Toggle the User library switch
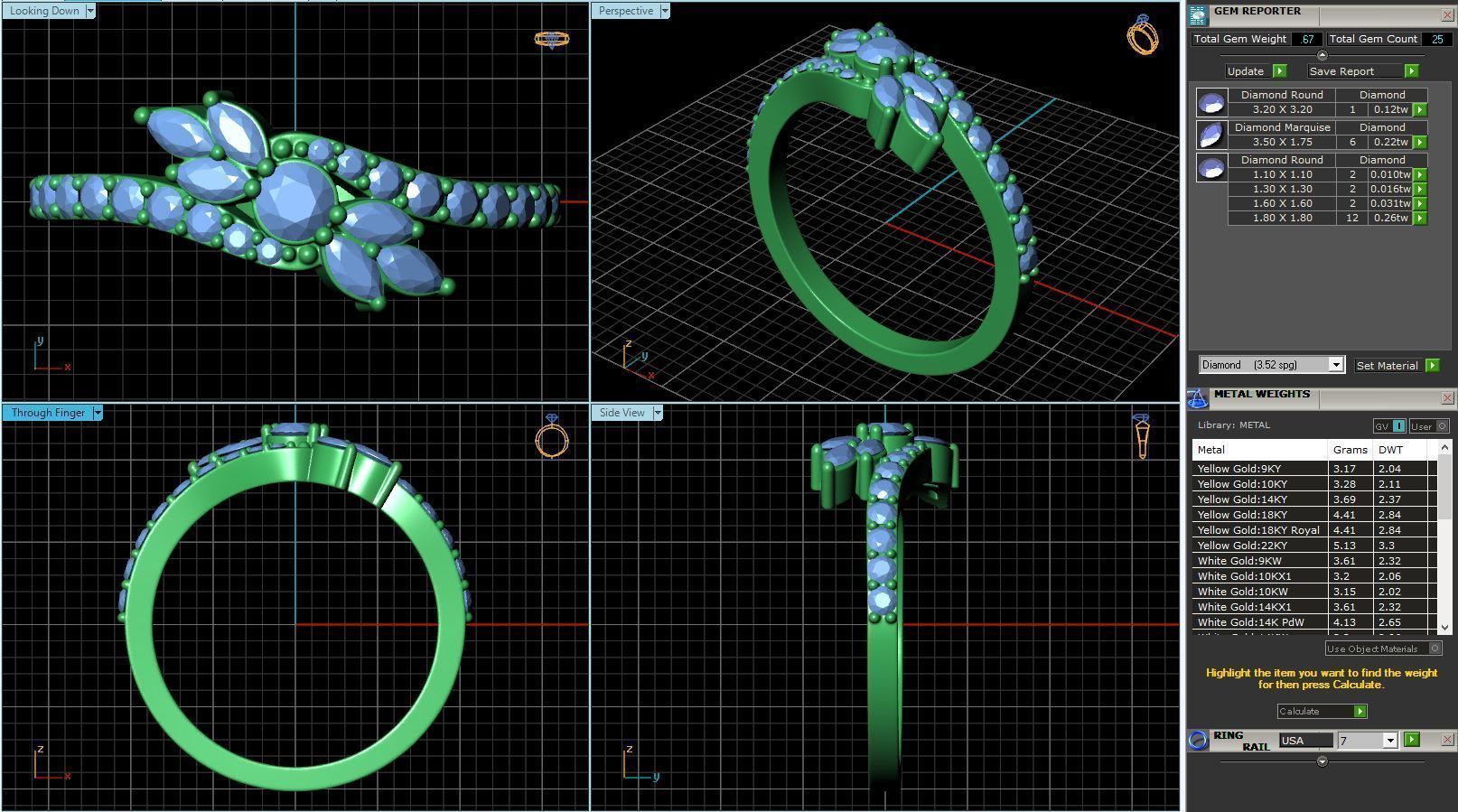Screen dimensions: 1458x812 1429,426
